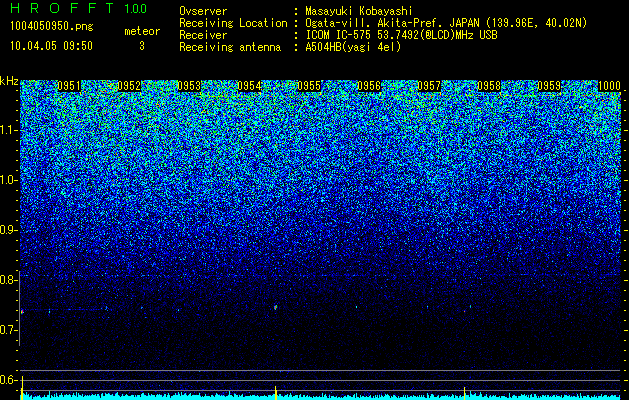Click the 0.8 kHz axis label

(x=9, y=280)
